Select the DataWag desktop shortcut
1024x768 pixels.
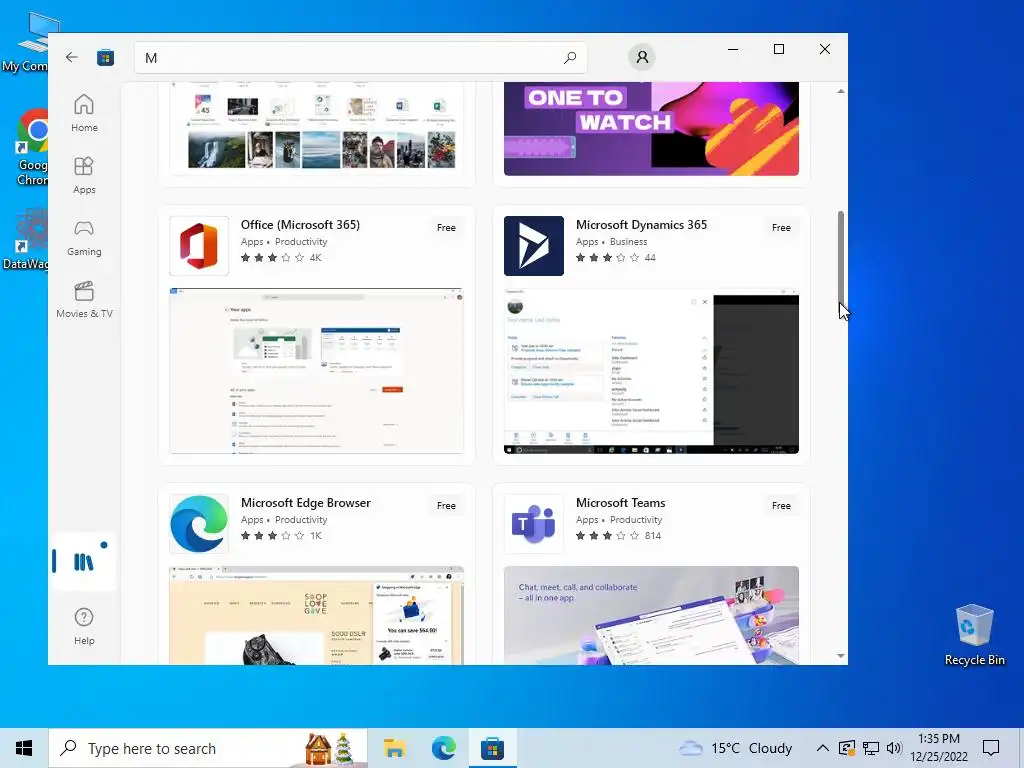tap(25, 239)
